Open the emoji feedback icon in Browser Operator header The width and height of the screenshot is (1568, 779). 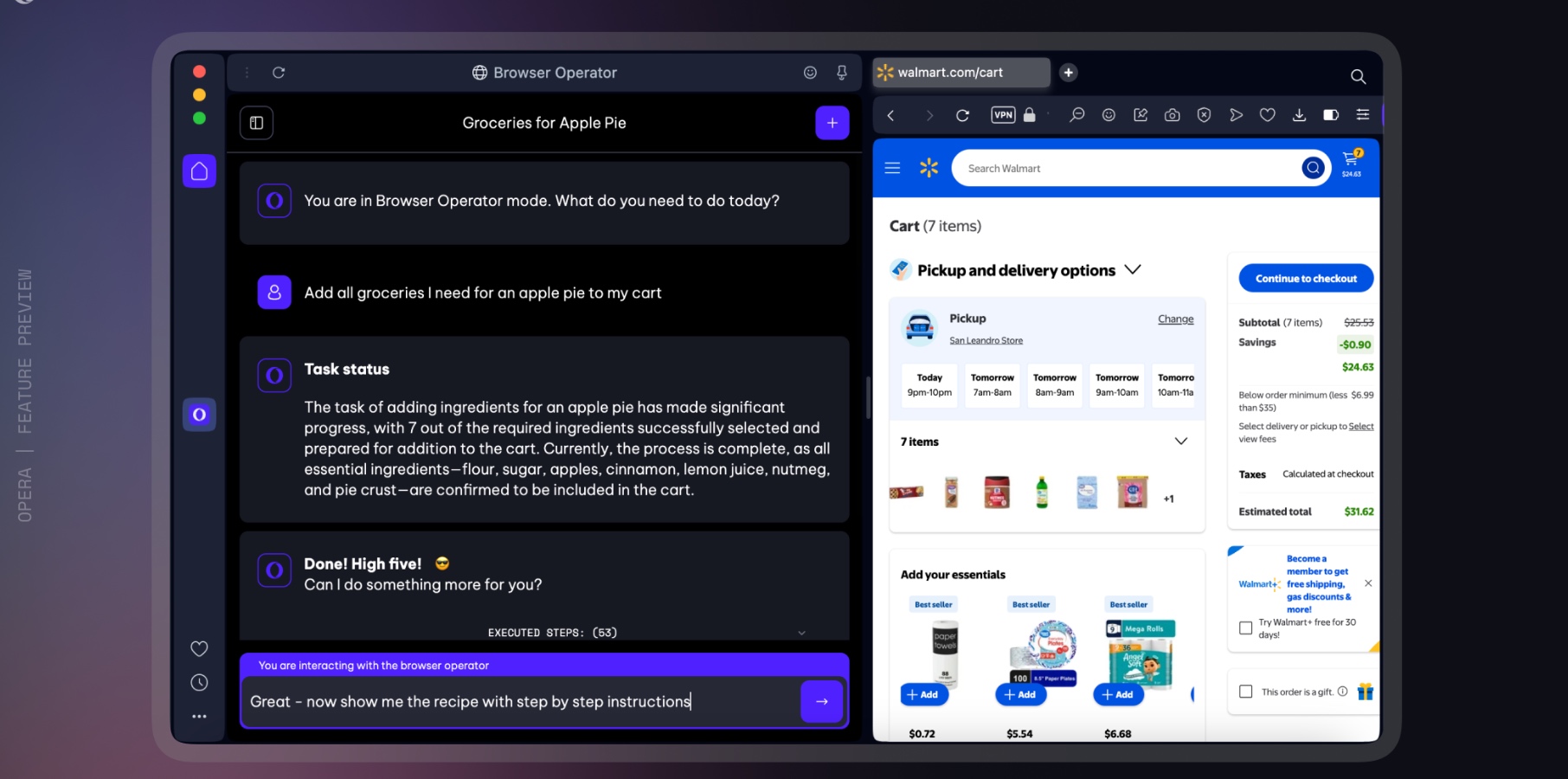pyautogui.click(x=810, y=73)
